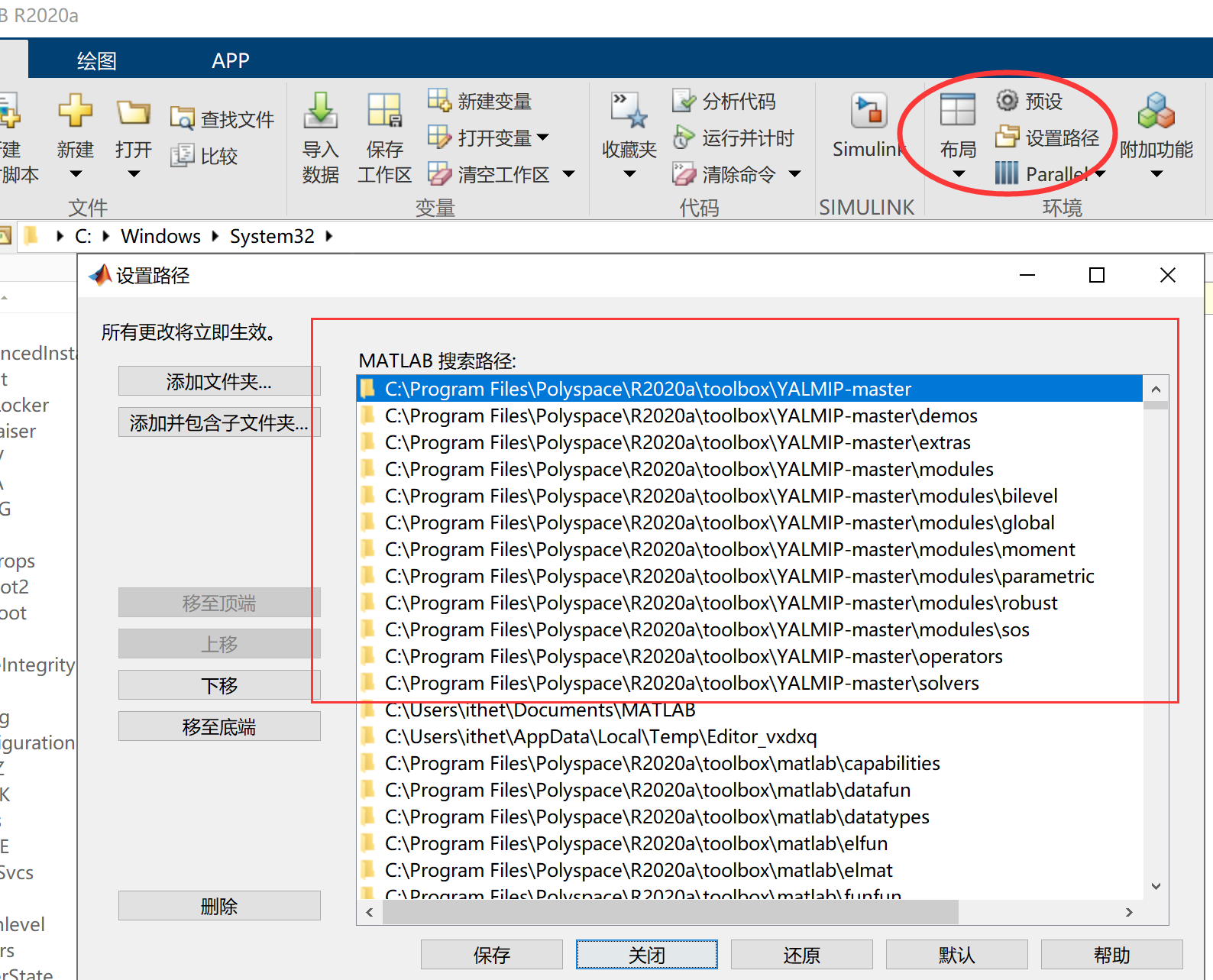Viewport: 1213px width, 980px height.
Task: Click Revert (还原) button
Action: coord(802,955)
